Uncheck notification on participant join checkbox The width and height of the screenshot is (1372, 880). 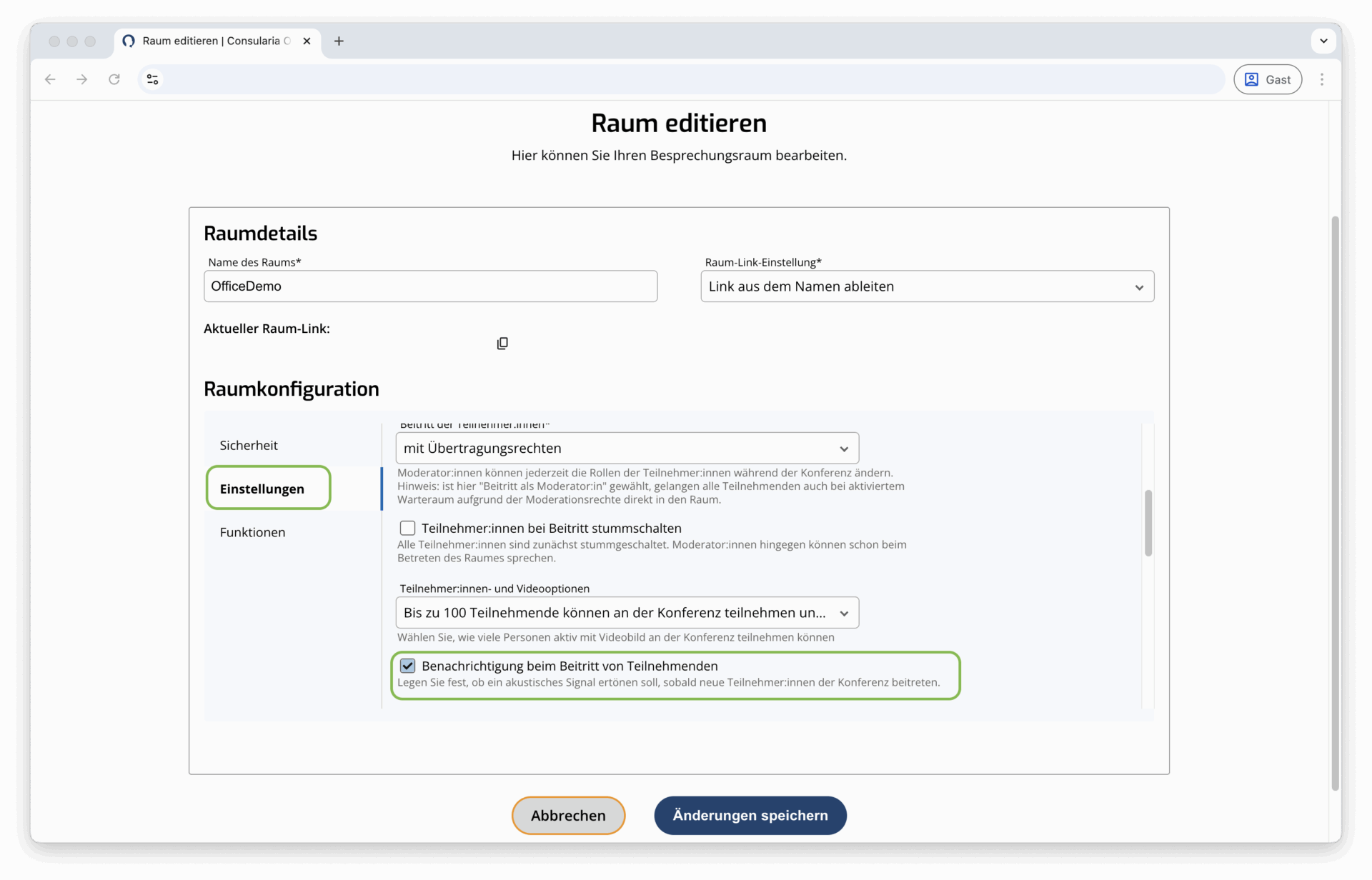[x=407, y=666]
